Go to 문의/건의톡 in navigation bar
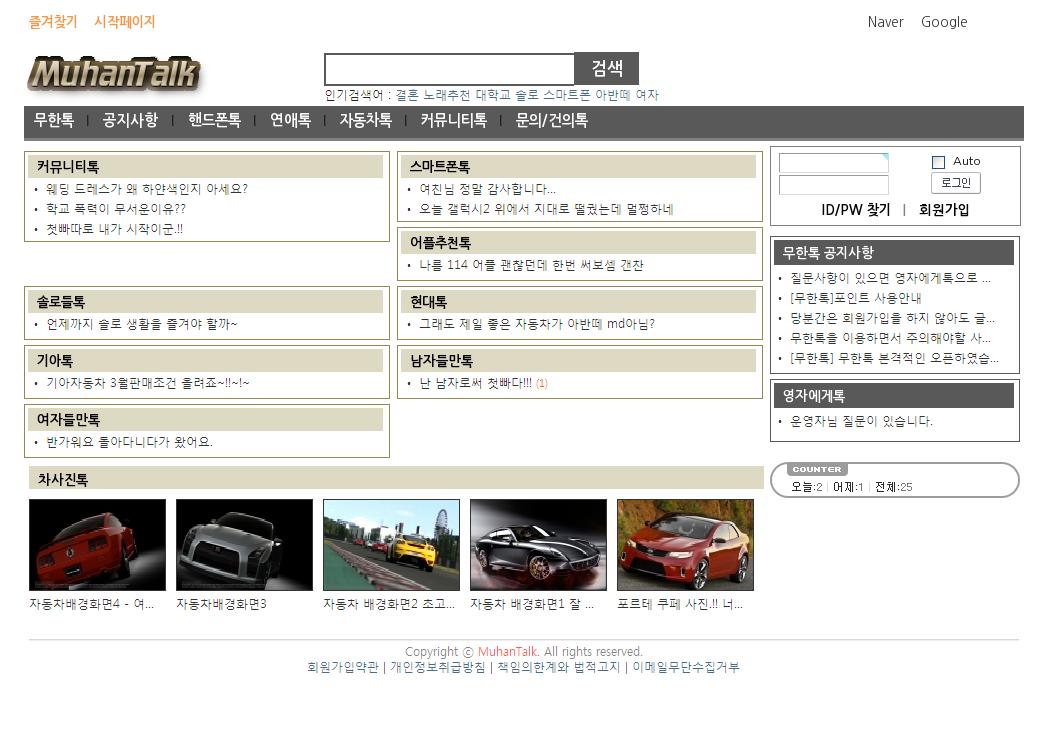Screen dimensions: 1042x736 pos(551,120)
